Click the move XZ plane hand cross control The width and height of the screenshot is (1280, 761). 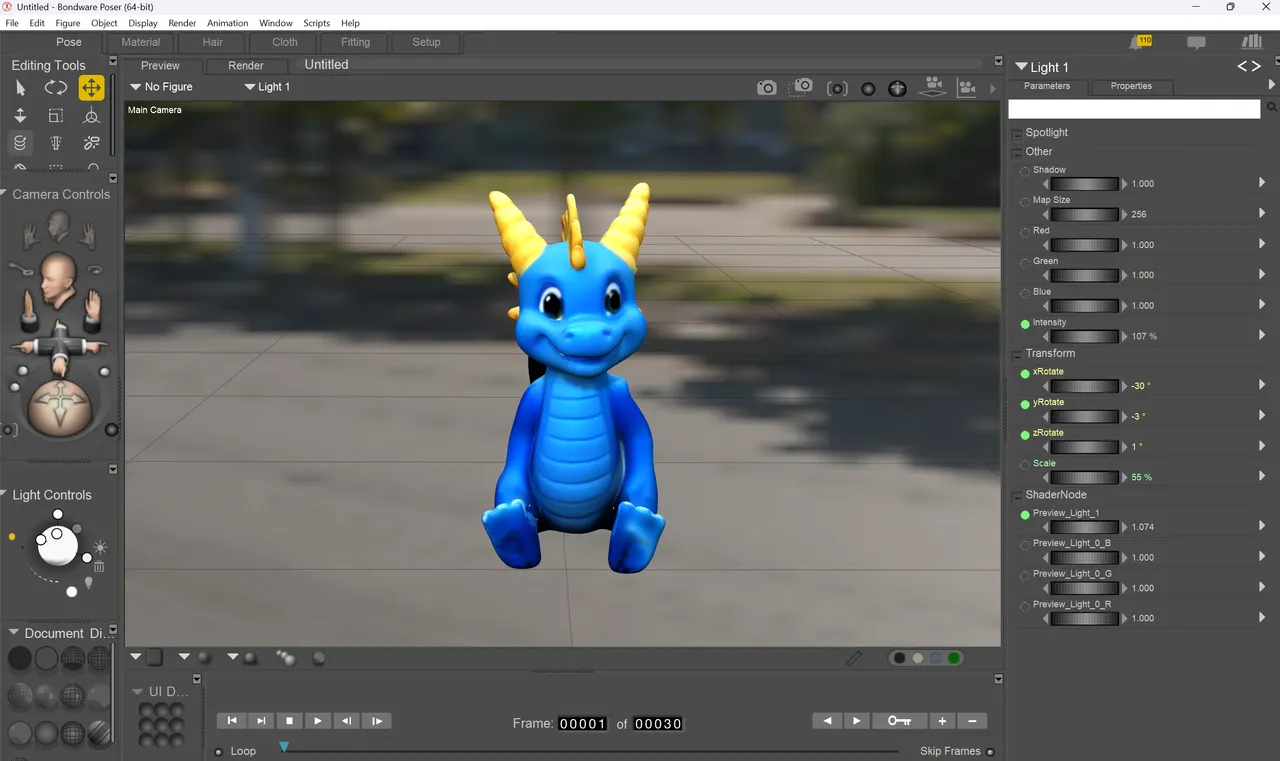tap(58, 347)
